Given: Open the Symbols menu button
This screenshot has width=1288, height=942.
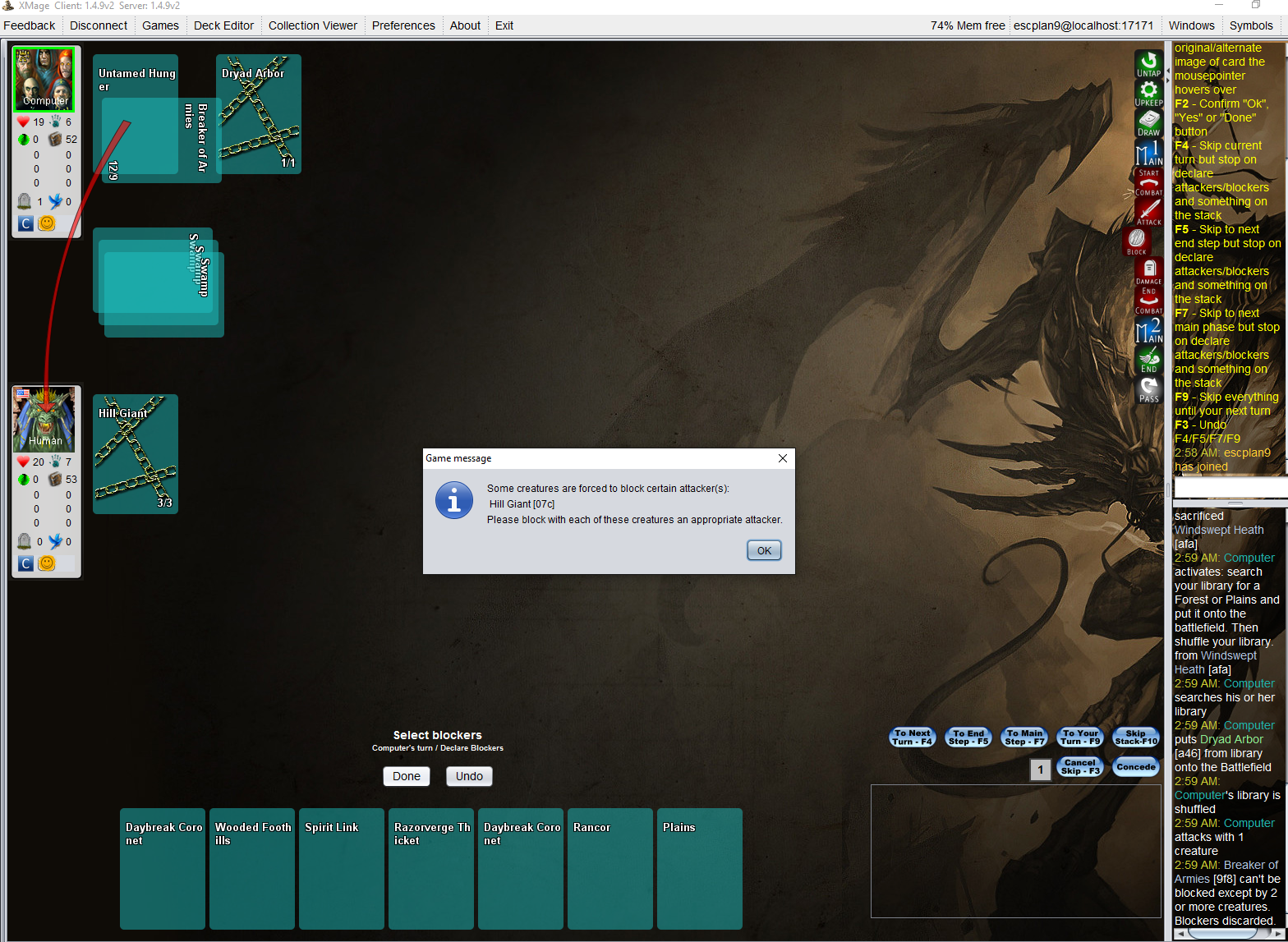Looking at the screenshot, I should coord(1251,25).
